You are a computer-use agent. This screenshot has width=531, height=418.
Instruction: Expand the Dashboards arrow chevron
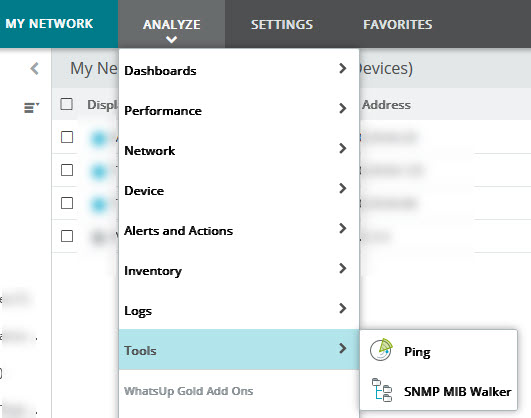[x=342, y=68]
